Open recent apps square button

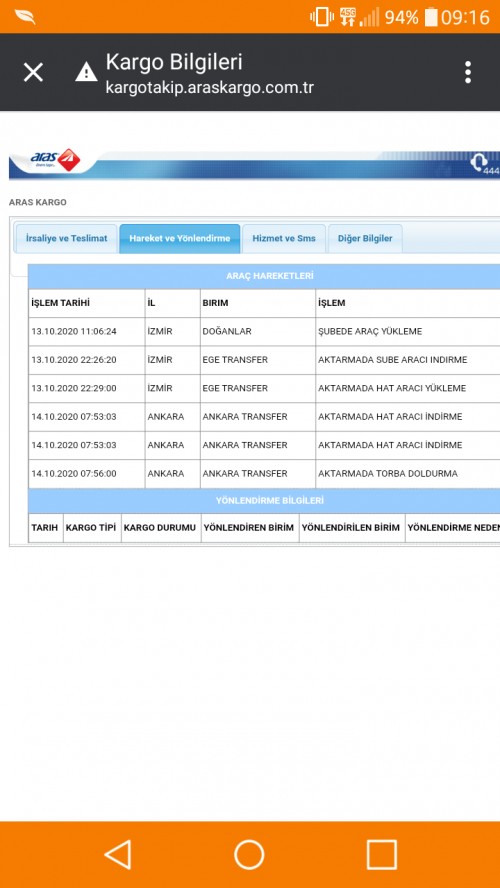point(381,855)
